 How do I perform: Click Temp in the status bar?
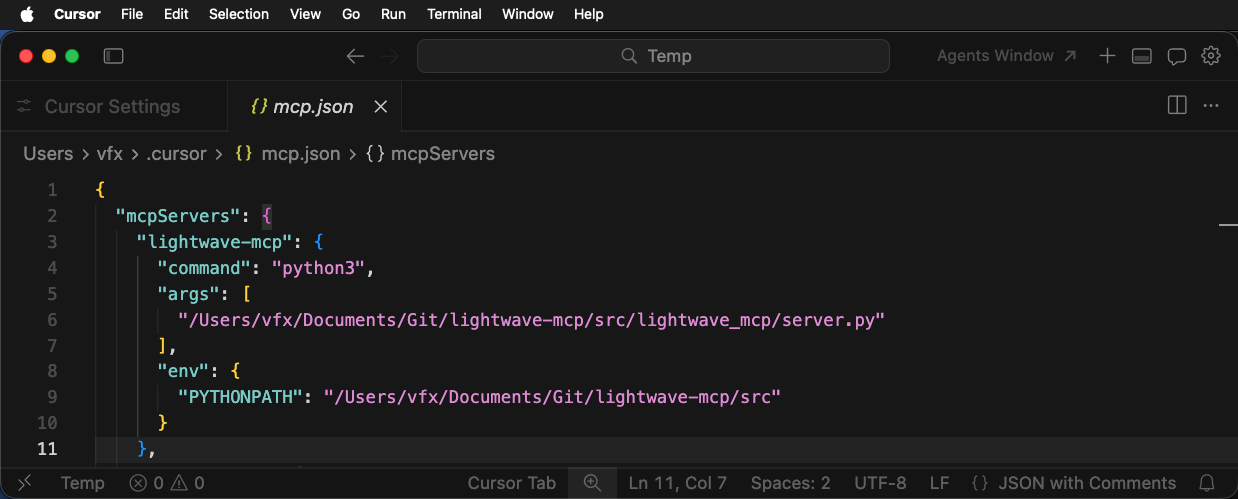[82, 483]
